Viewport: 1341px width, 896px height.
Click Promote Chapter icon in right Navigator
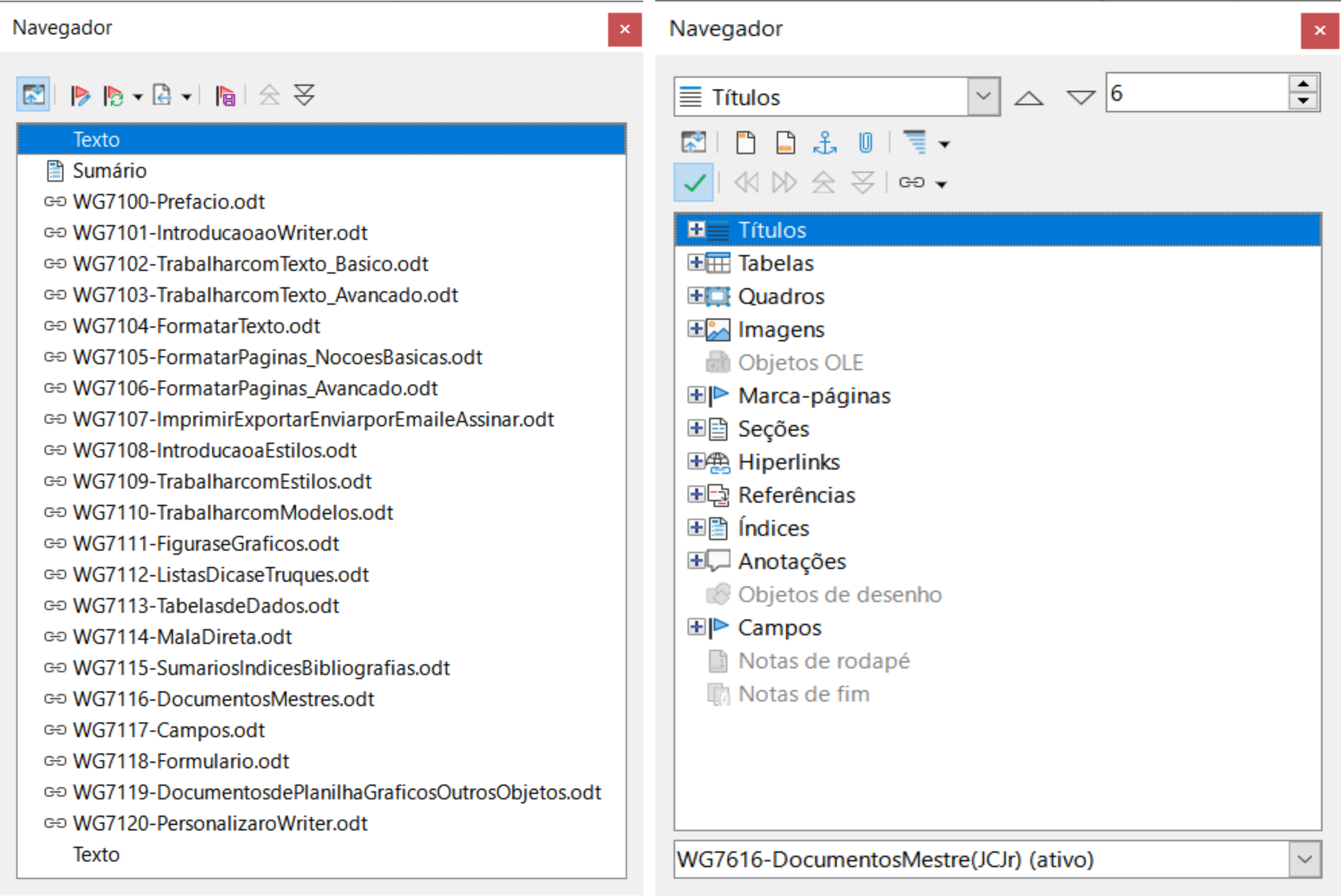pyautogui.click(x=823, y=183)
